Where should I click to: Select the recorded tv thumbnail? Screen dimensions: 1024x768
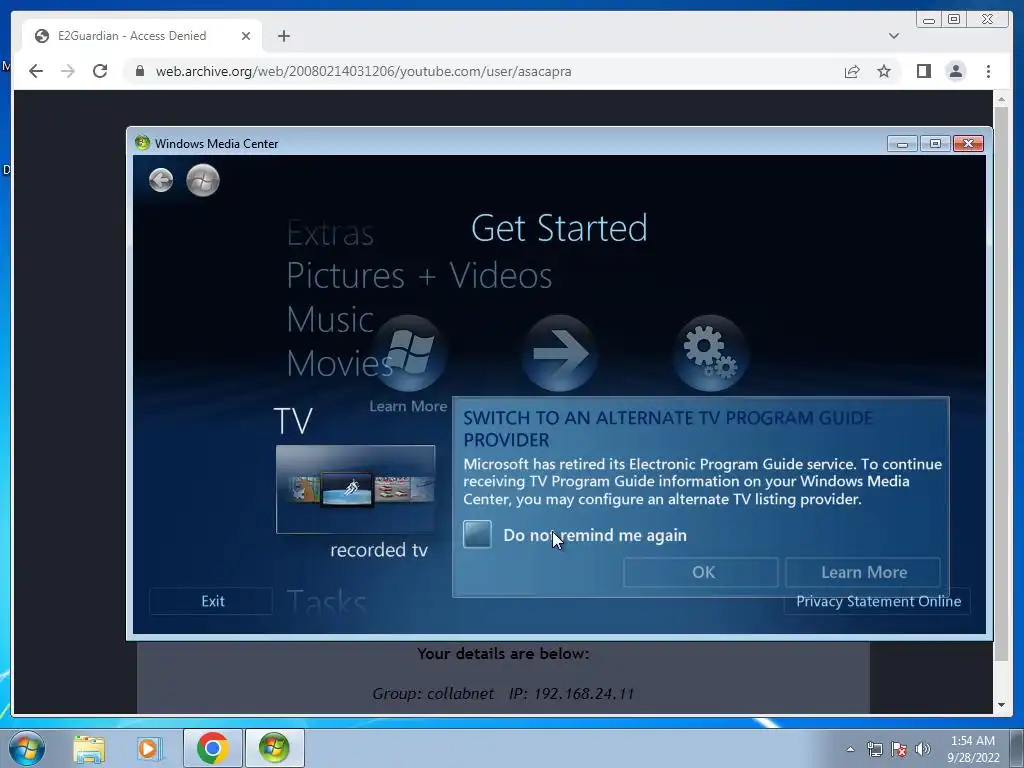pyautogui.click(x=355, y=489)
